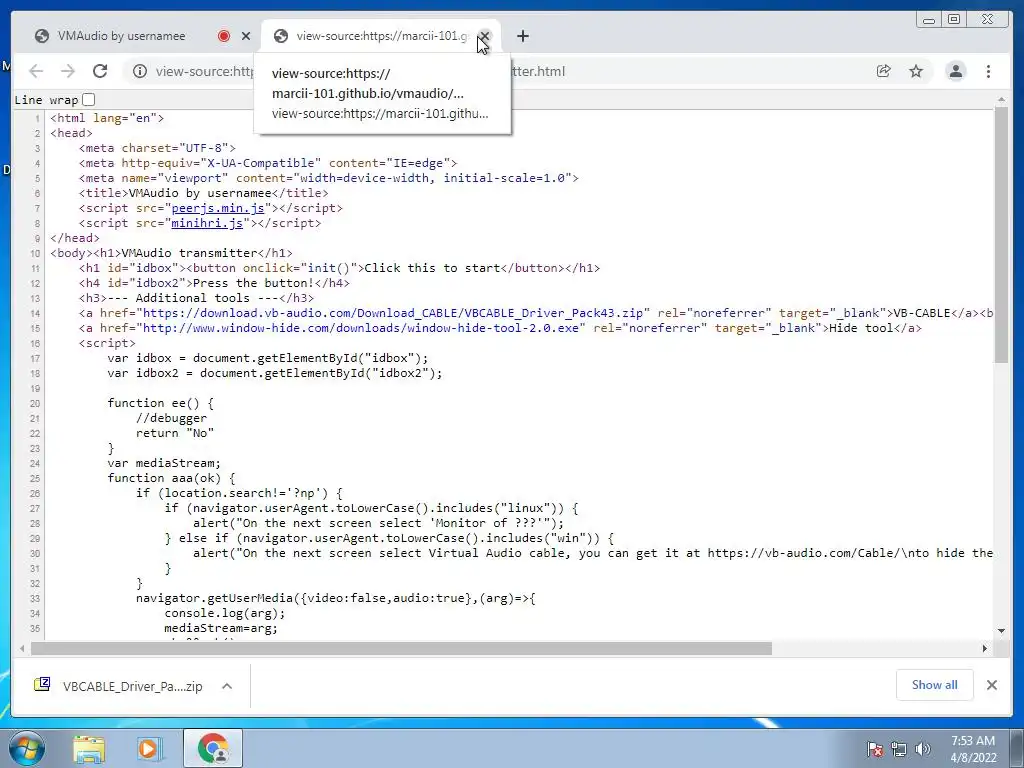Toggle the Line wrap checkbox

(89, 100)
